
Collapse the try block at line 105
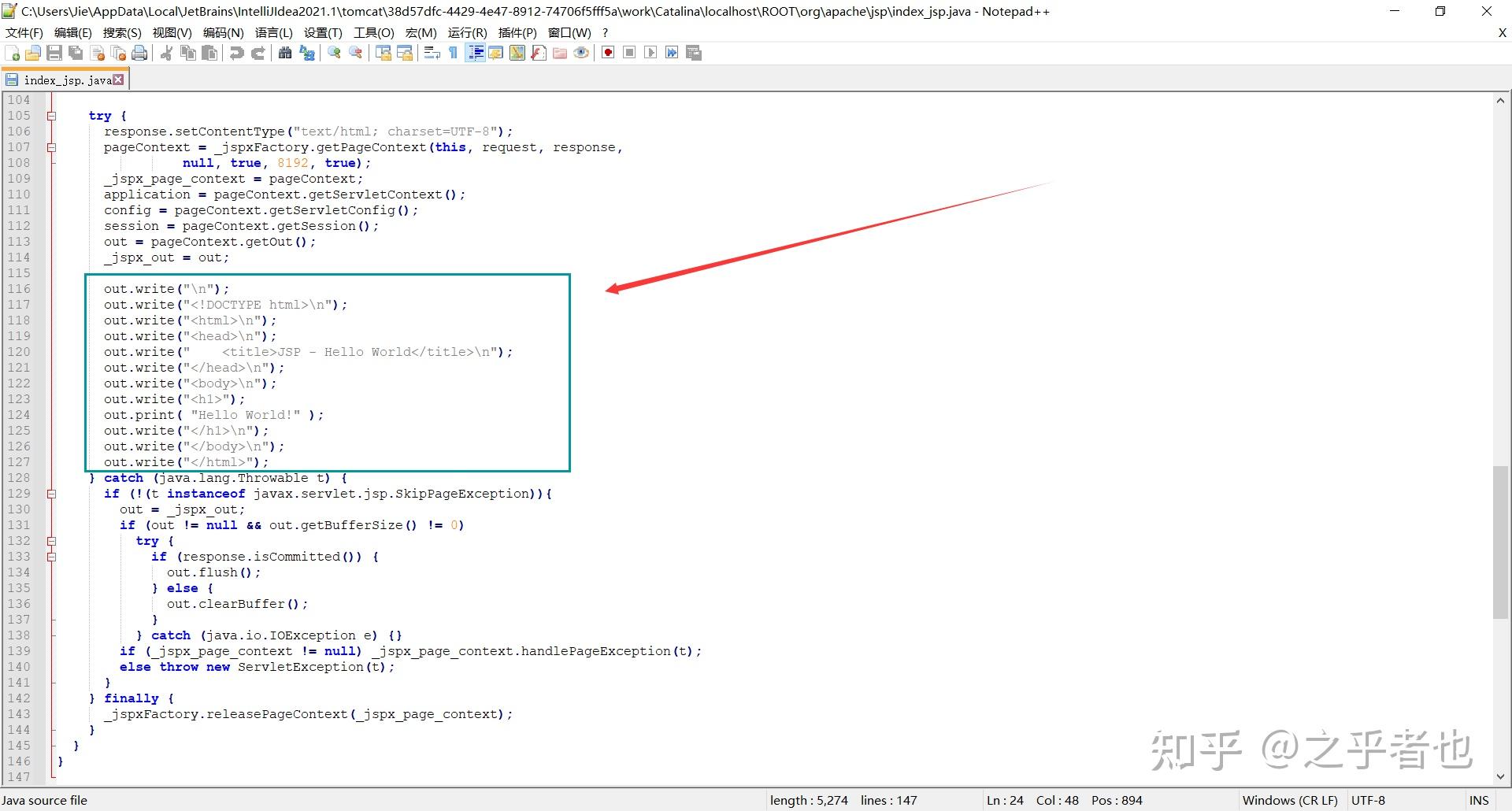coord(52,116)
